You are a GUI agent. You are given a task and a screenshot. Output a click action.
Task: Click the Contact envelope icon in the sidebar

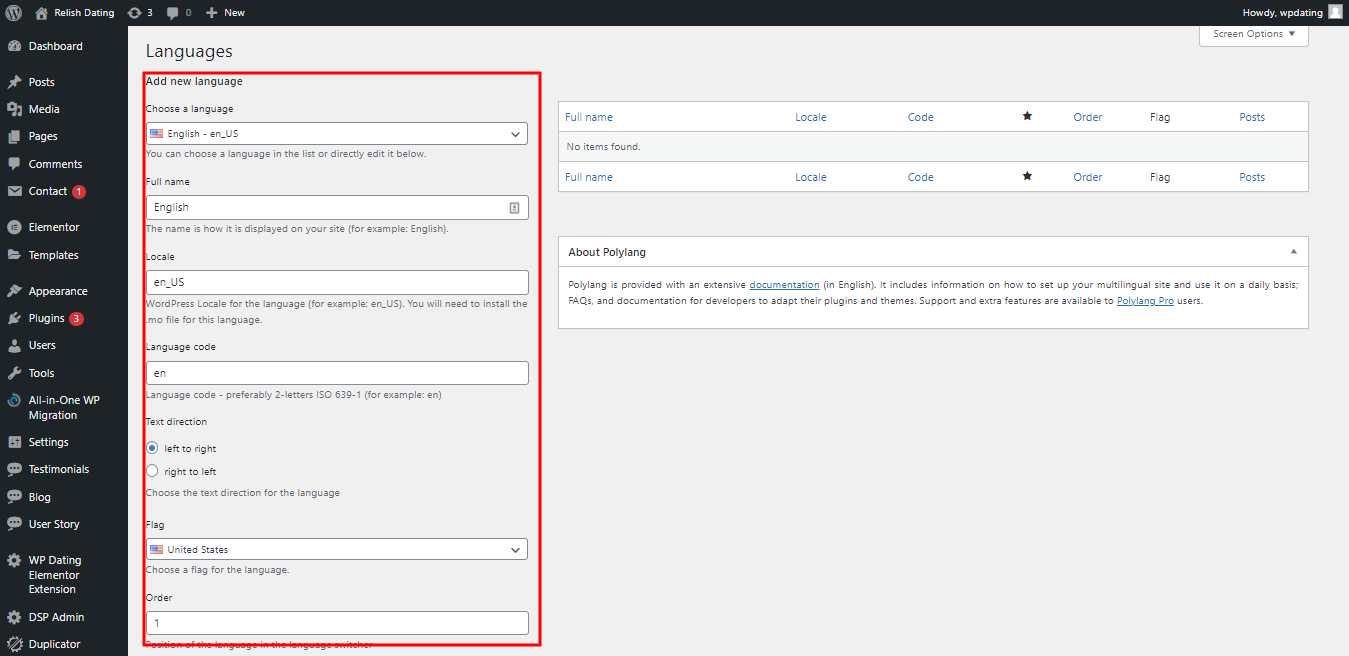point(14,191)
